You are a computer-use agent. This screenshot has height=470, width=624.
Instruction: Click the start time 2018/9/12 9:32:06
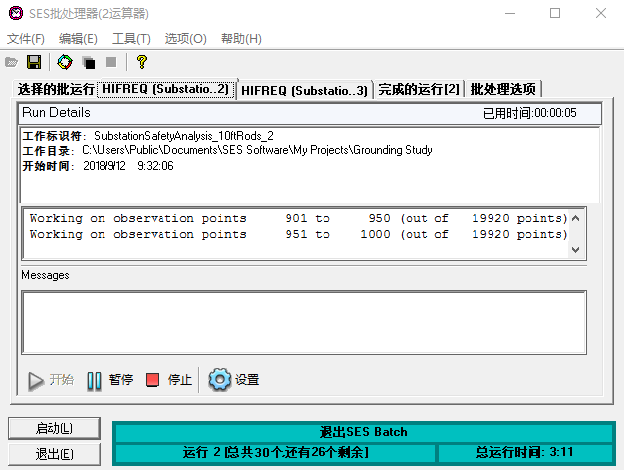(x=128, y=166)
